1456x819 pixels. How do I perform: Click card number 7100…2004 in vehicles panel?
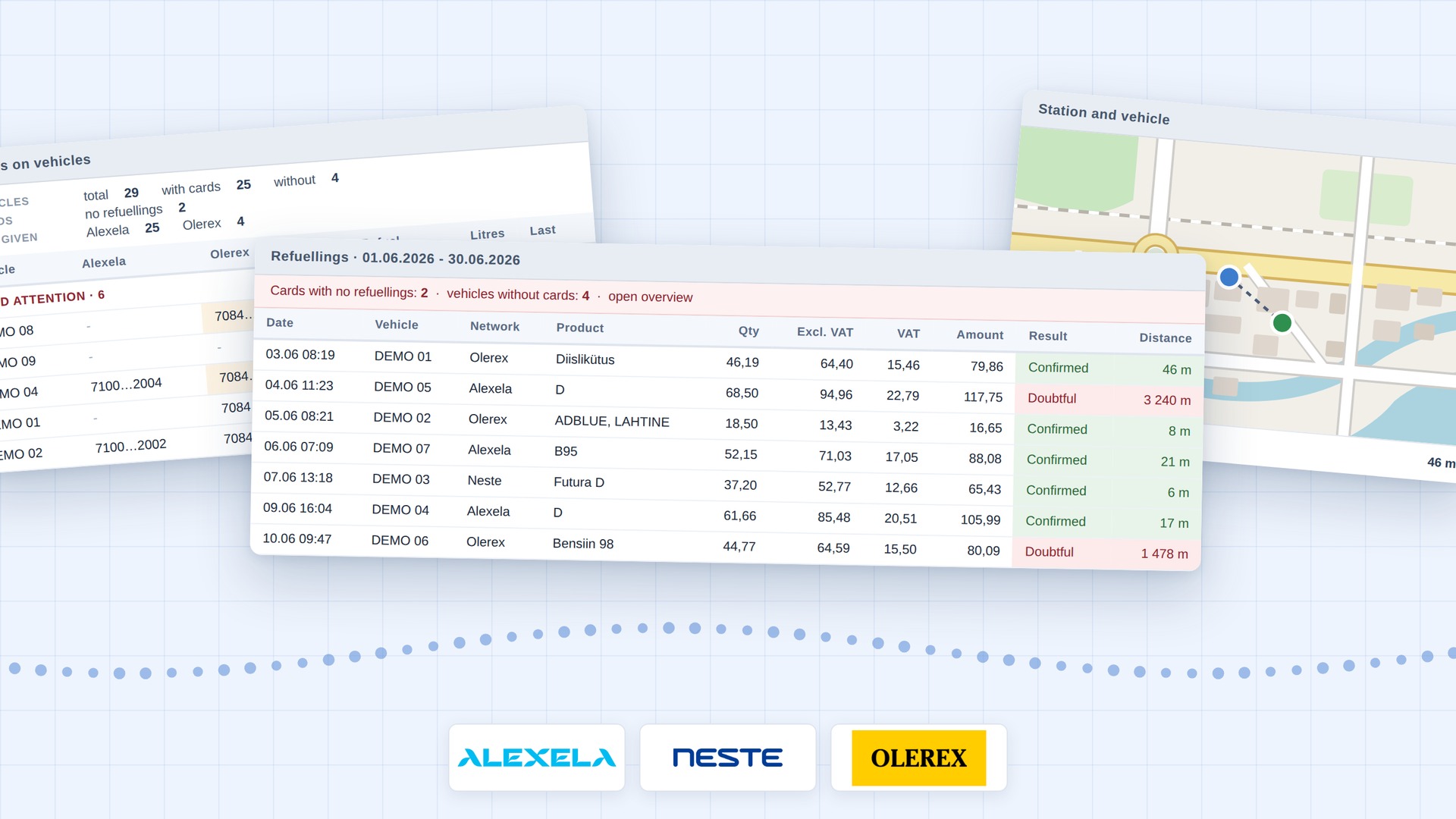click(126, 384)
